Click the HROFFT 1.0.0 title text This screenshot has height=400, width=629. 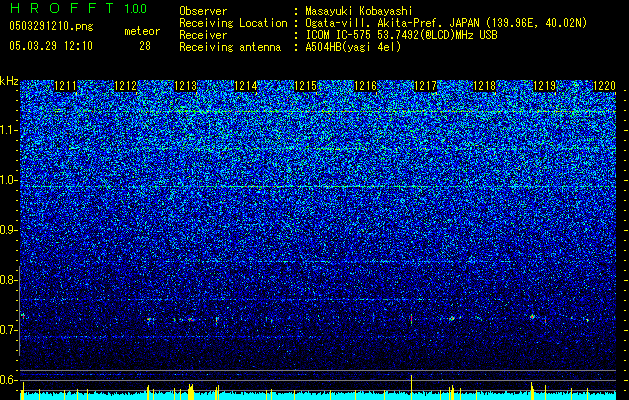(78, 8)
